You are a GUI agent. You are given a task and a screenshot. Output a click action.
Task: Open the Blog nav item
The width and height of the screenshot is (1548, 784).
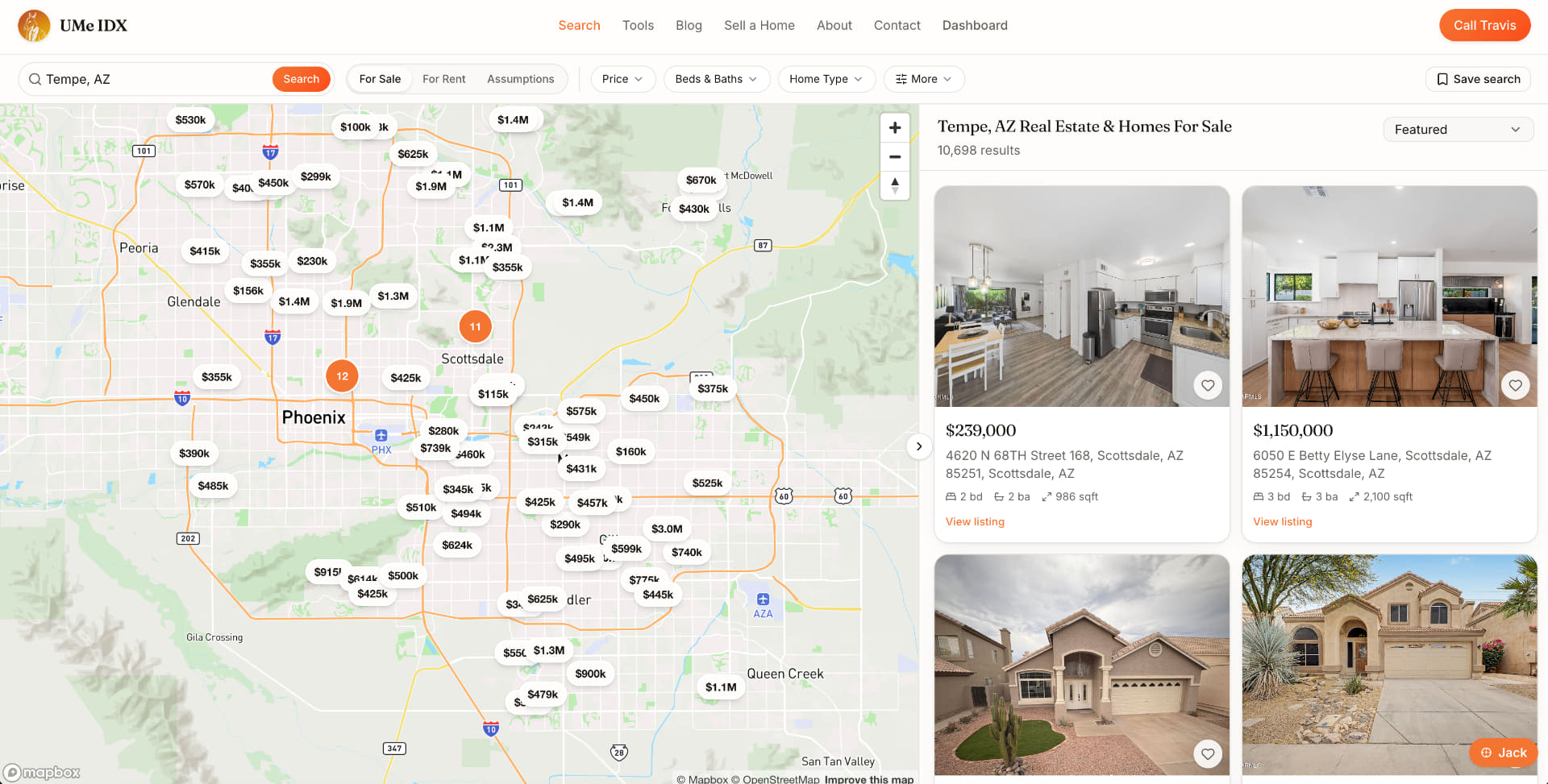(x=689, y=26)
